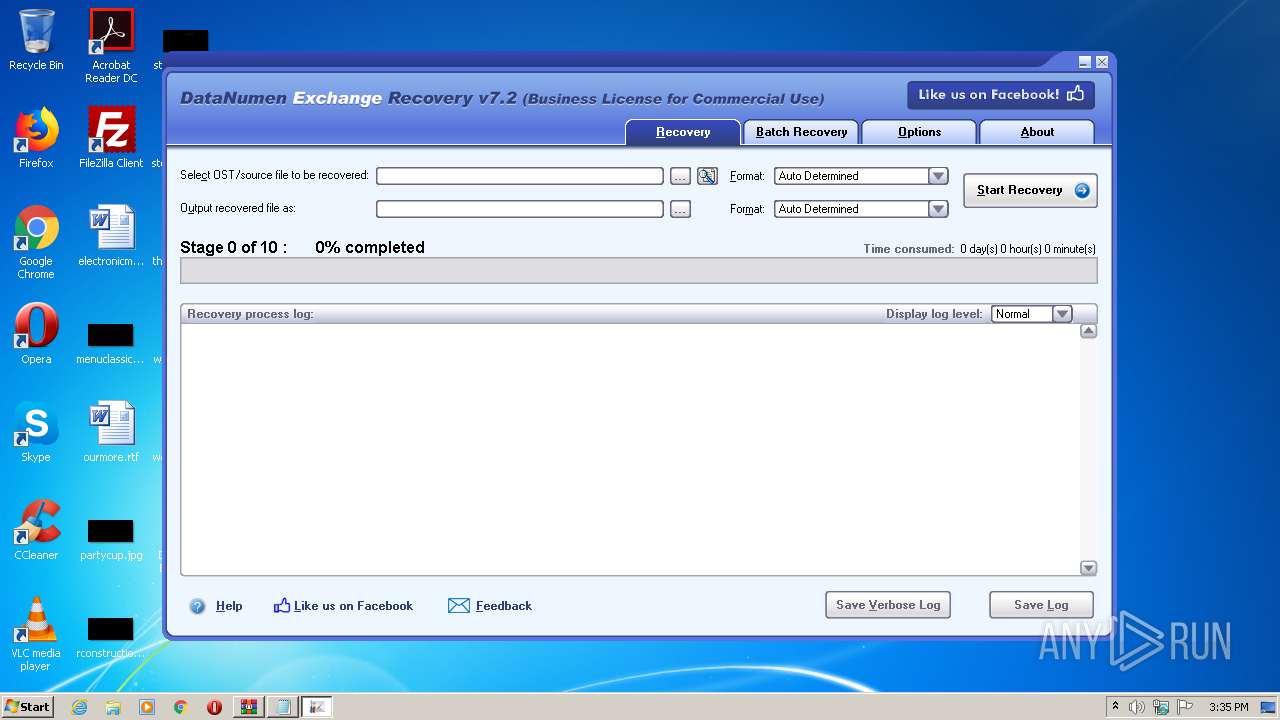Click the taskbar clock 3:35 PM
Image resolution: width=1280 pixels, height=720 pixels.
point(1228,707)
